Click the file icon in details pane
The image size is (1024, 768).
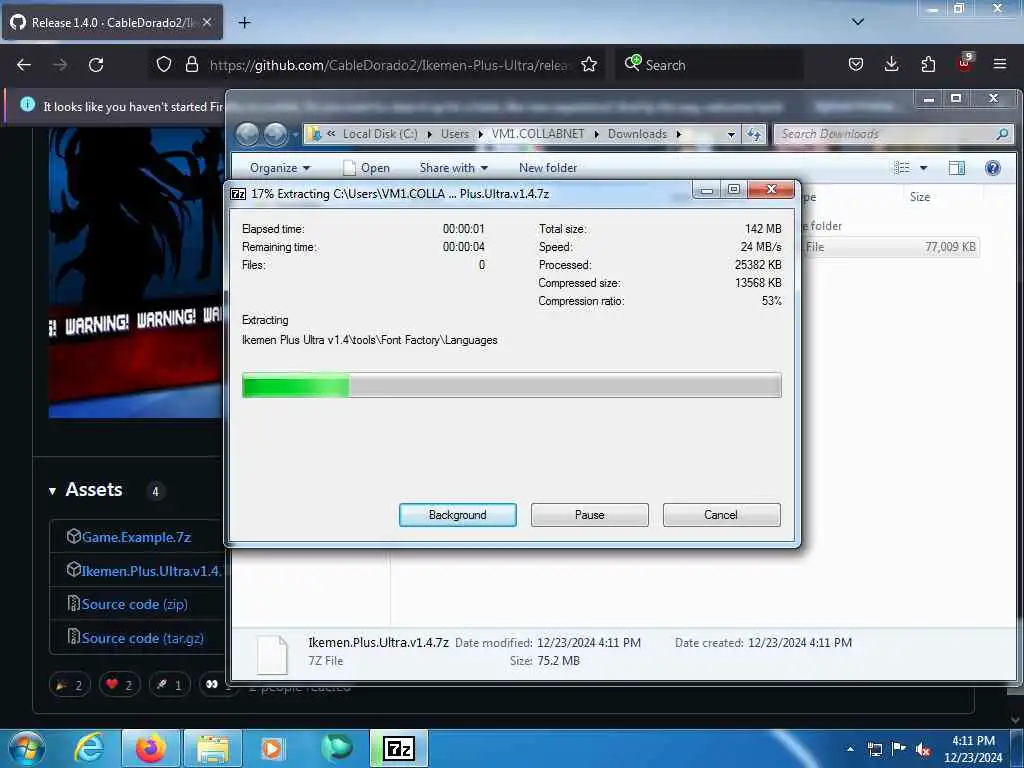click(272, 654)
